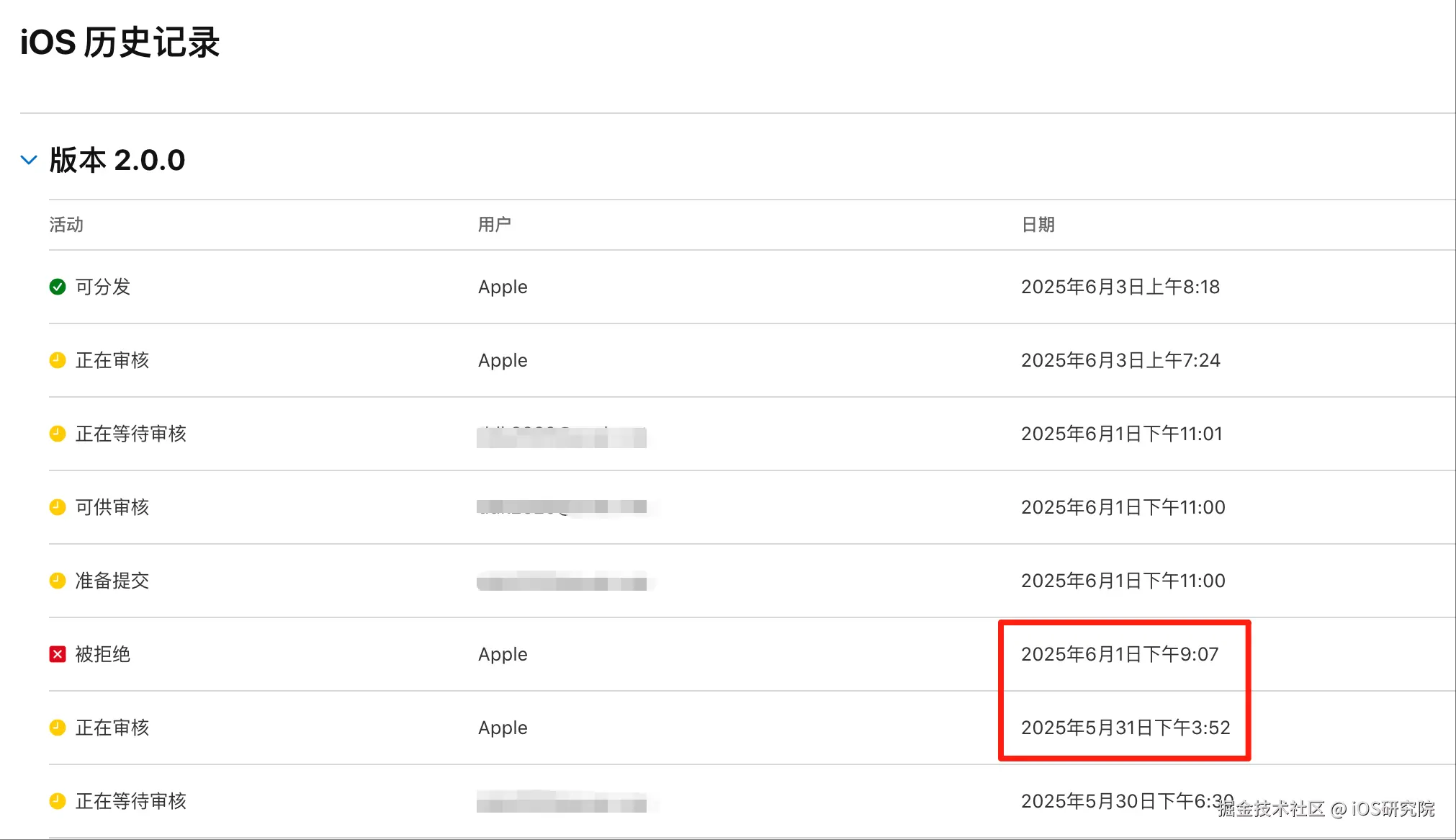
Task: Click the version title 版本 2.0.0
Action: point(117,160)
